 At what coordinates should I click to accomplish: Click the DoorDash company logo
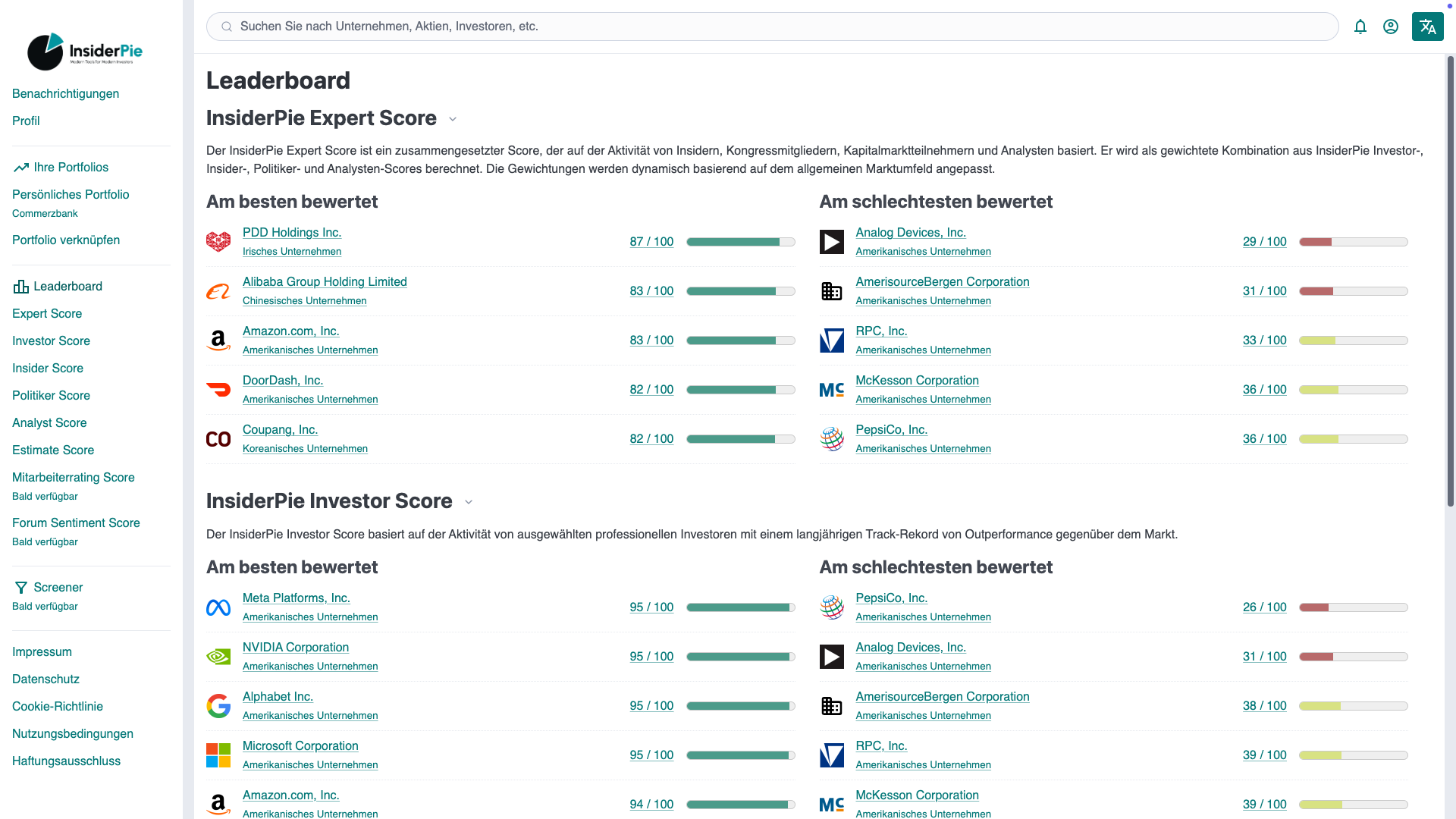click(x=218, y=390)
